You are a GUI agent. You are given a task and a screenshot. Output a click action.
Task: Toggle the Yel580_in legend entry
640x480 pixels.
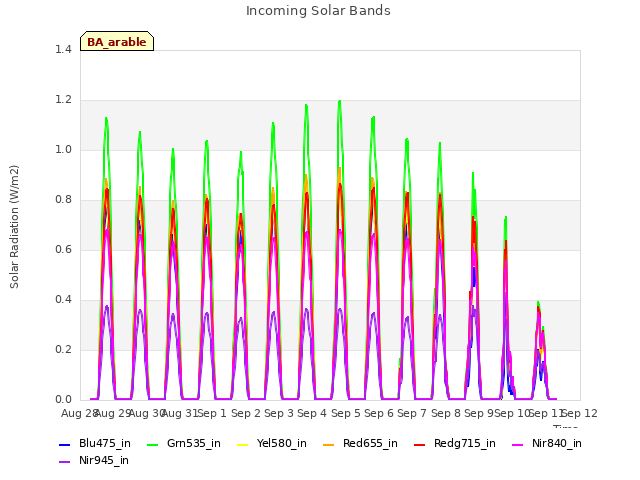(x=272, y=443)
